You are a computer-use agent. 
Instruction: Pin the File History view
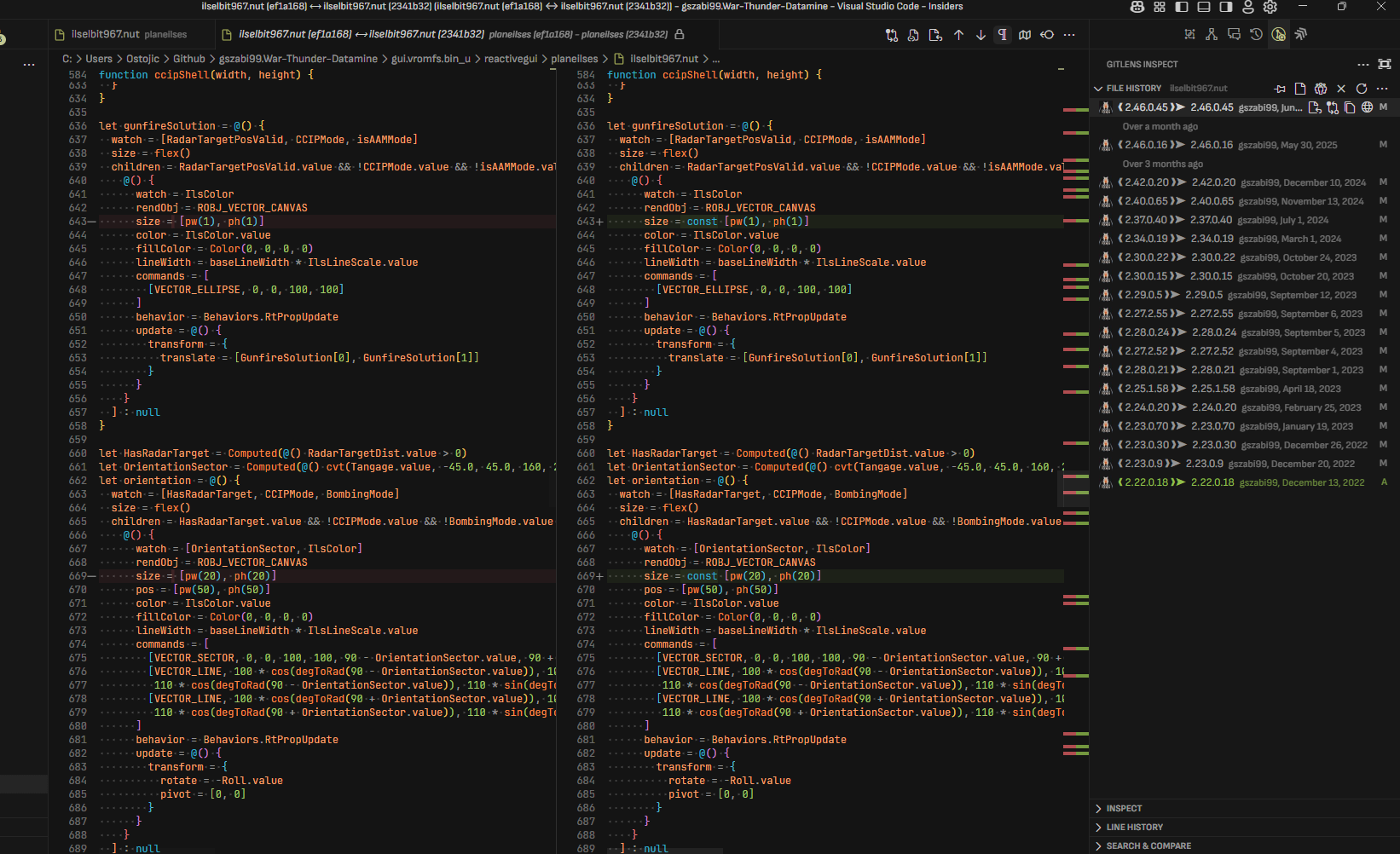(x=1279, y=89)
